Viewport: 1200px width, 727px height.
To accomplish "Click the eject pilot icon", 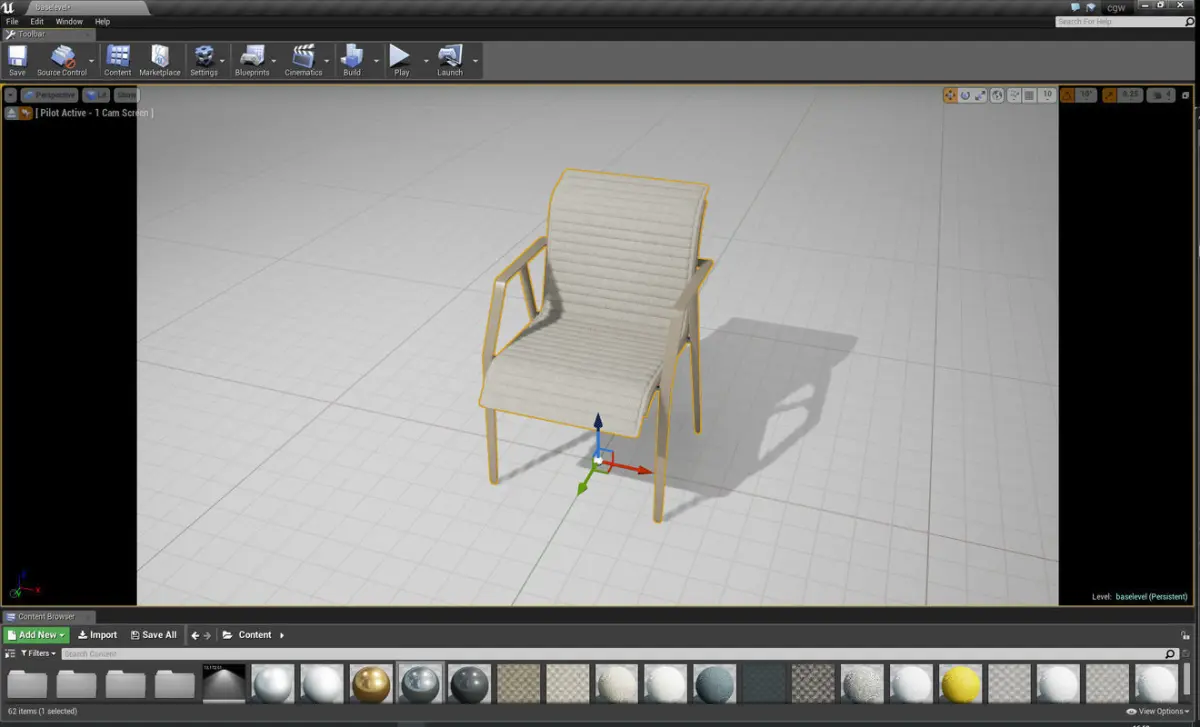I will 12,113.
